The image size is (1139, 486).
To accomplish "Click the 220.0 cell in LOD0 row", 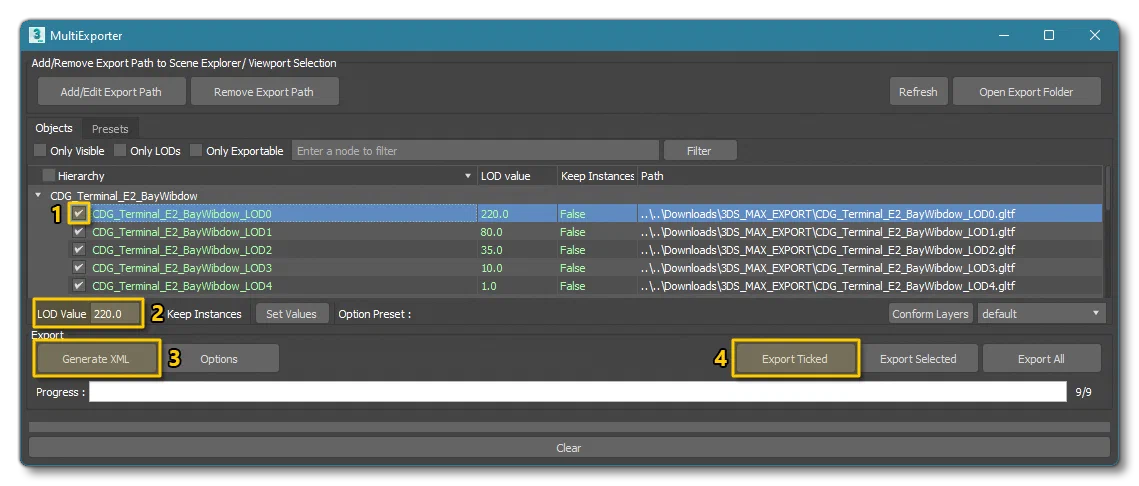I will coord(494,214).
